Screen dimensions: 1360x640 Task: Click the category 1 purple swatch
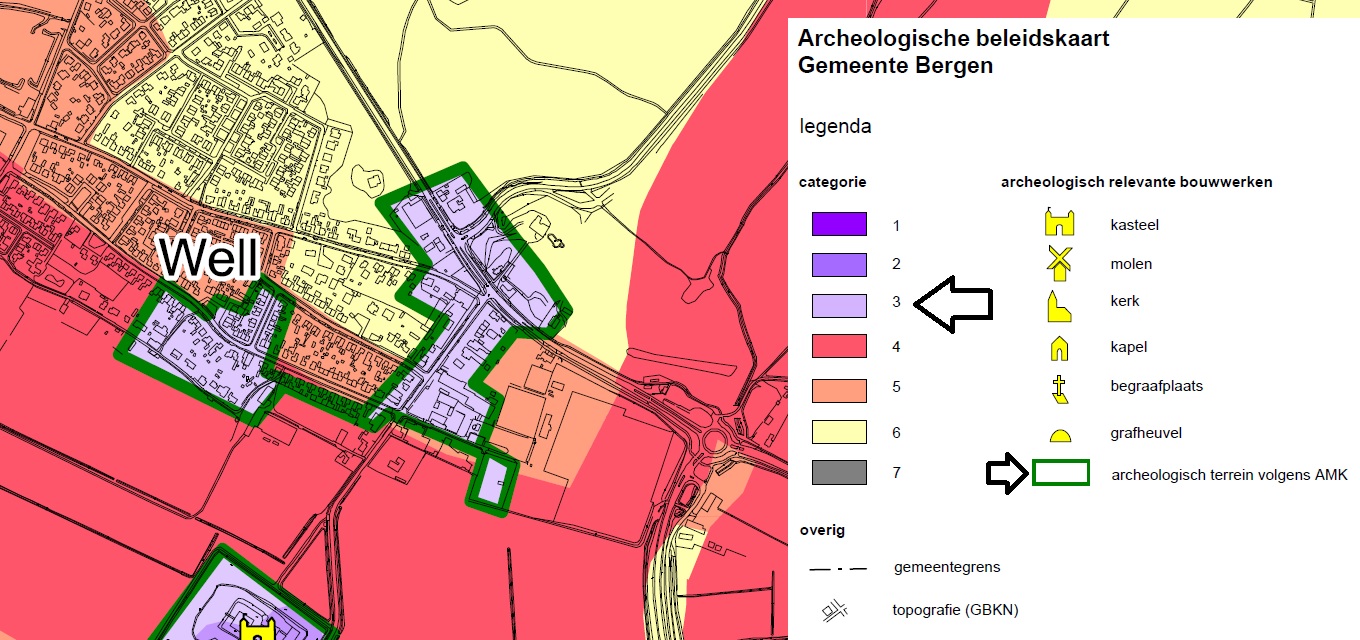click(x=839, y=225)
